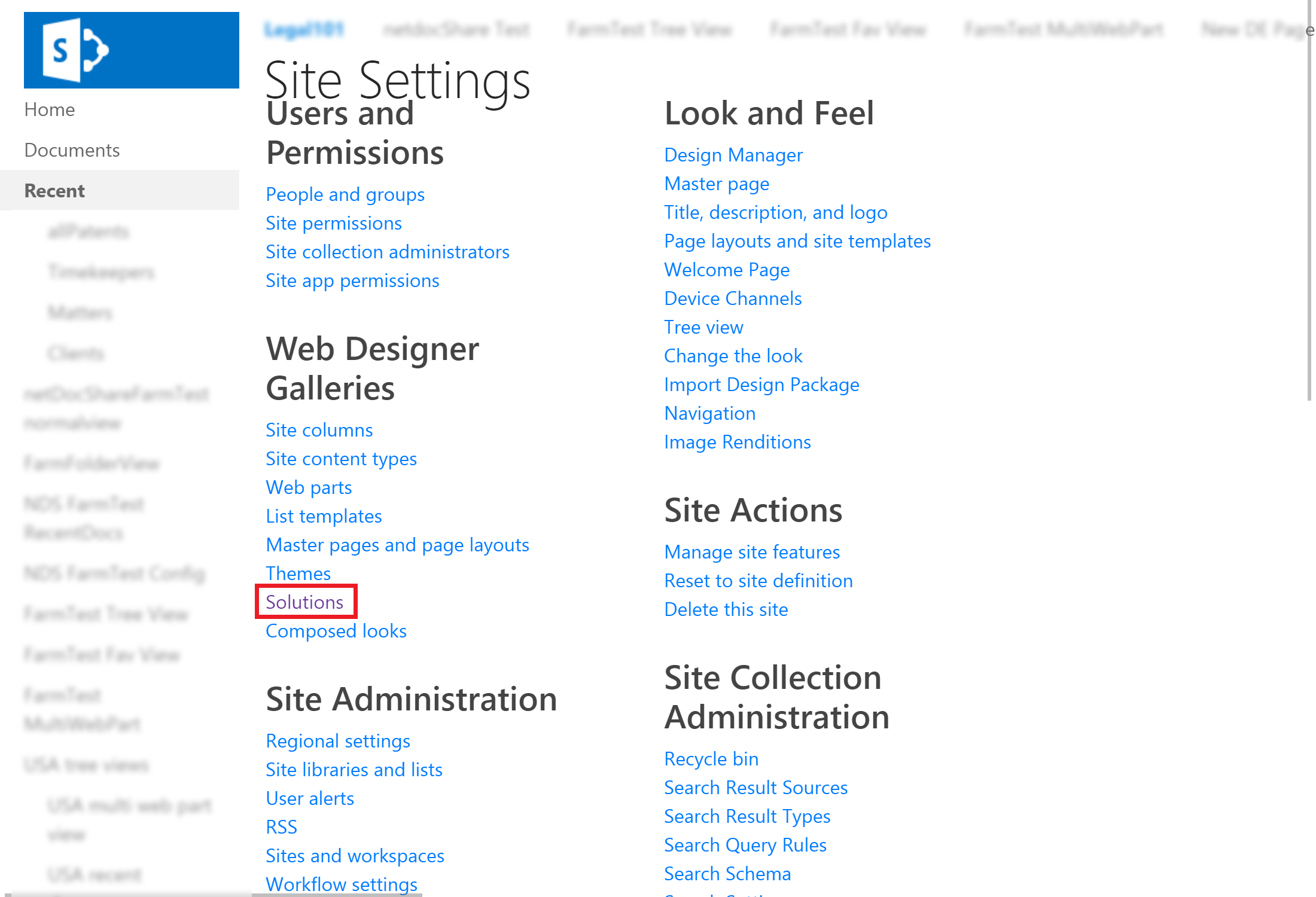Open Tree view settings link

703,327
